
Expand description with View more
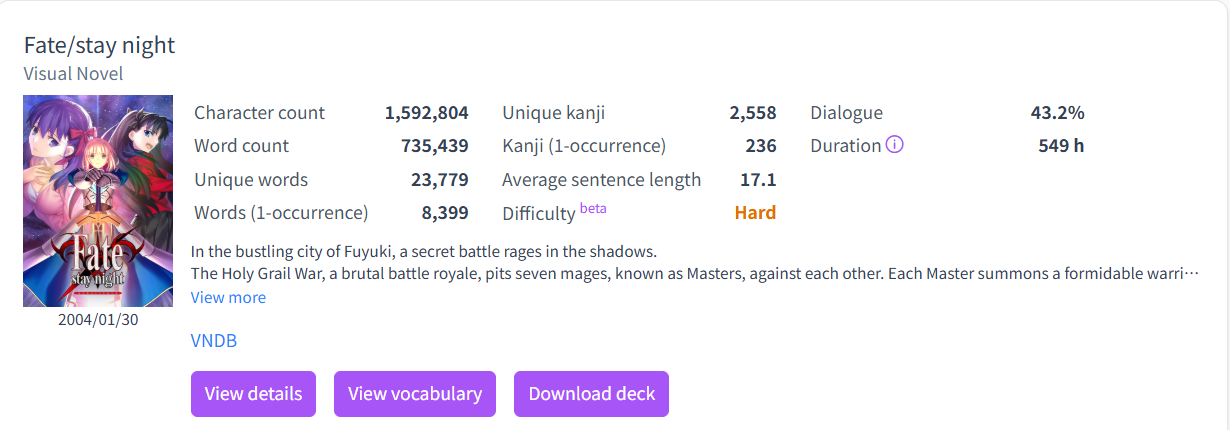pos(228,297)
